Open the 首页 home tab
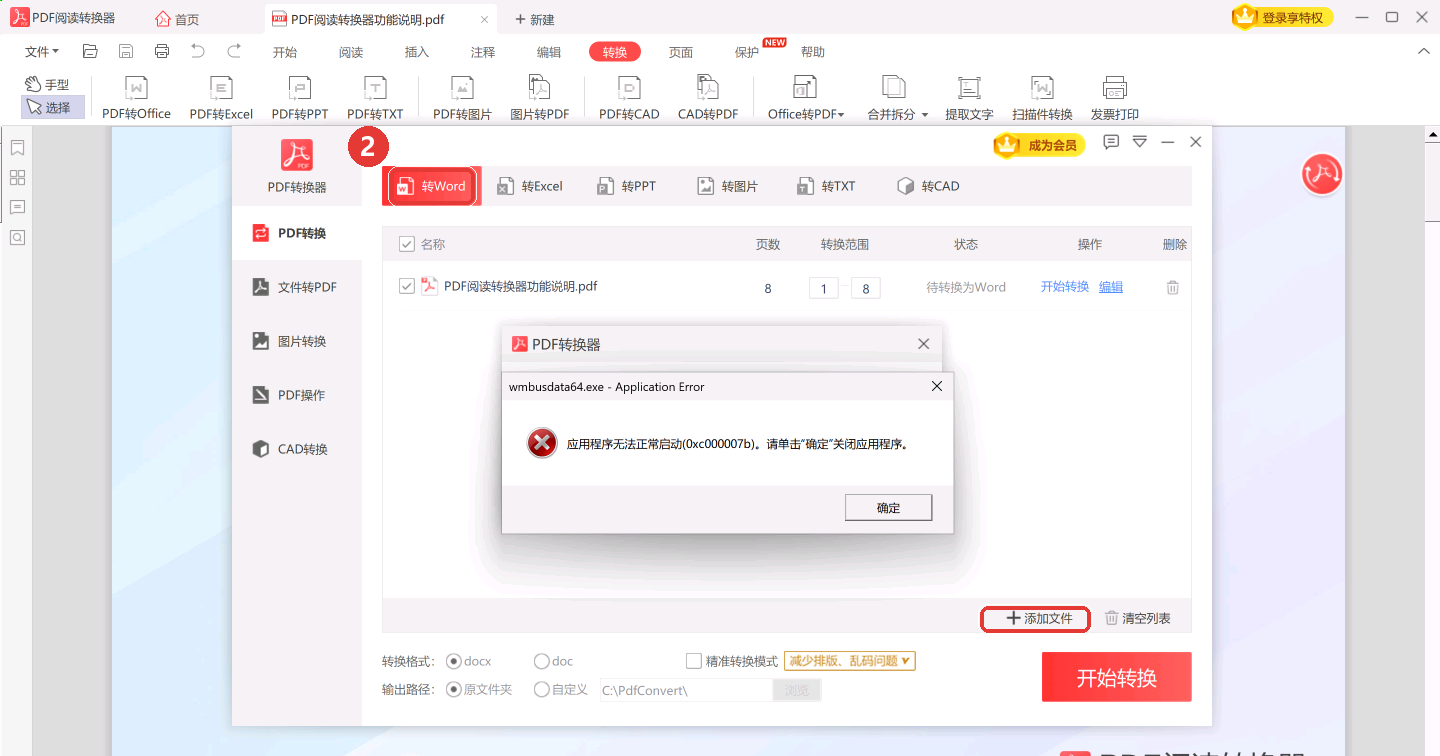Screen dimensions: 1440x756 (x=178, y=19)
